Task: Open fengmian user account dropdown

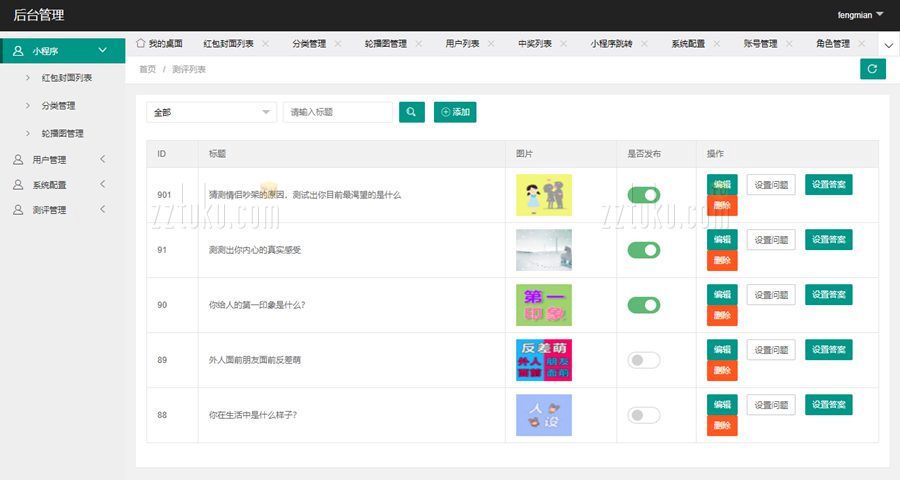Action: click(860, 15)
